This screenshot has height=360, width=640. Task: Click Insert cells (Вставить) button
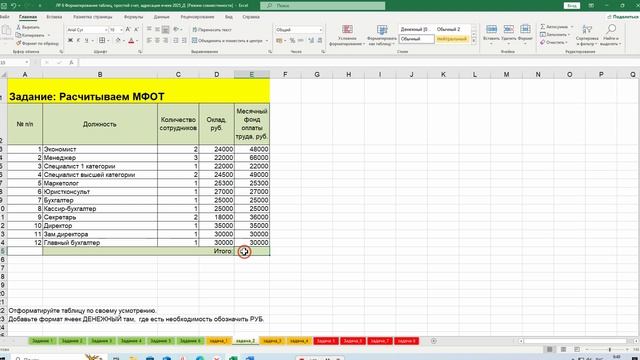tap(491, 35)
